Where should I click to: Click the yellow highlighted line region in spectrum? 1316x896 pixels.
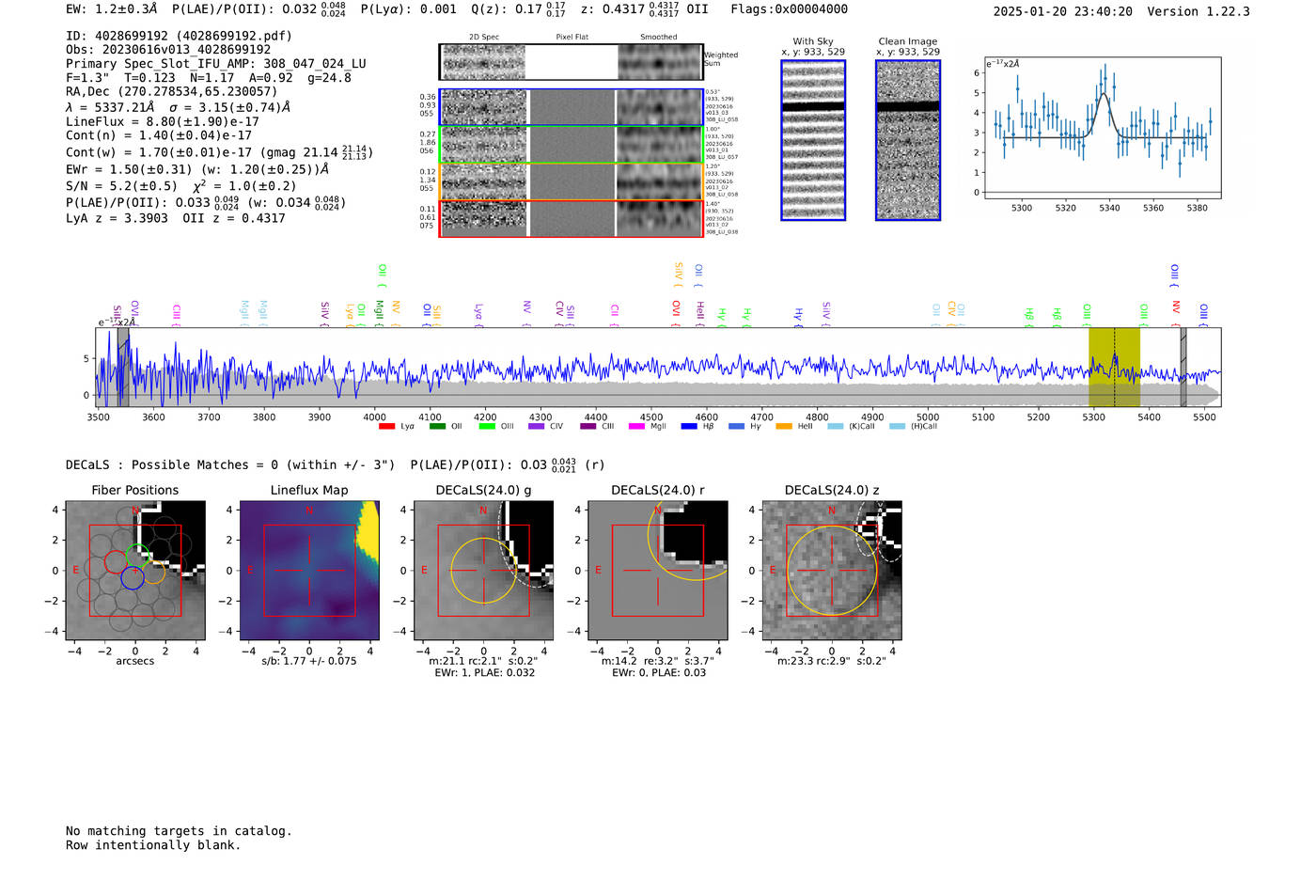[1115, 367]
